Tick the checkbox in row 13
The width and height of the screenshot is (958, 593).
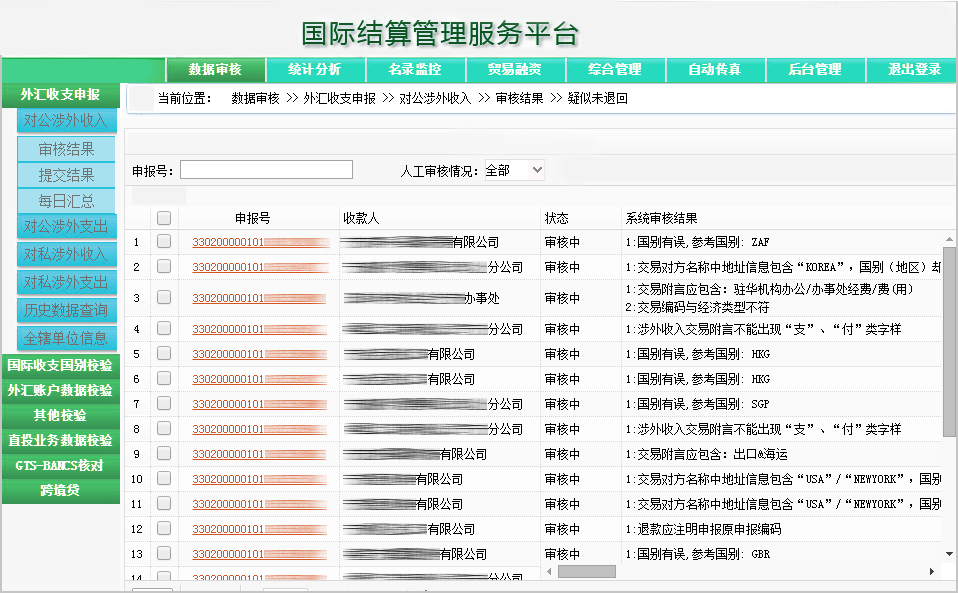164,554
